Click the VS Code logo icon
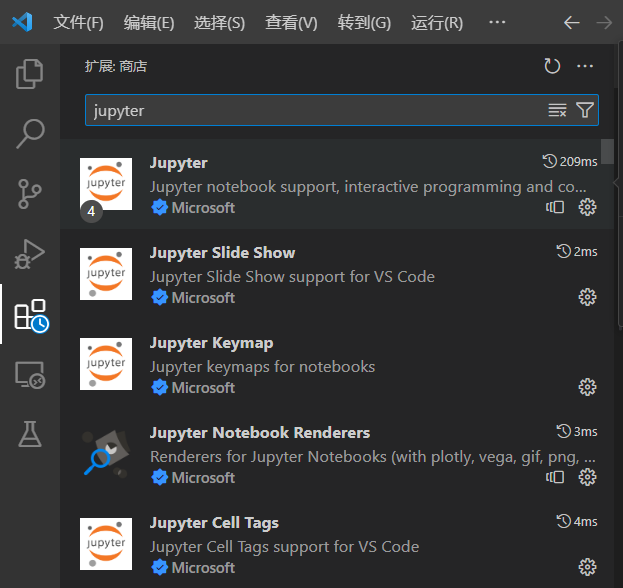 coord(22,22)
